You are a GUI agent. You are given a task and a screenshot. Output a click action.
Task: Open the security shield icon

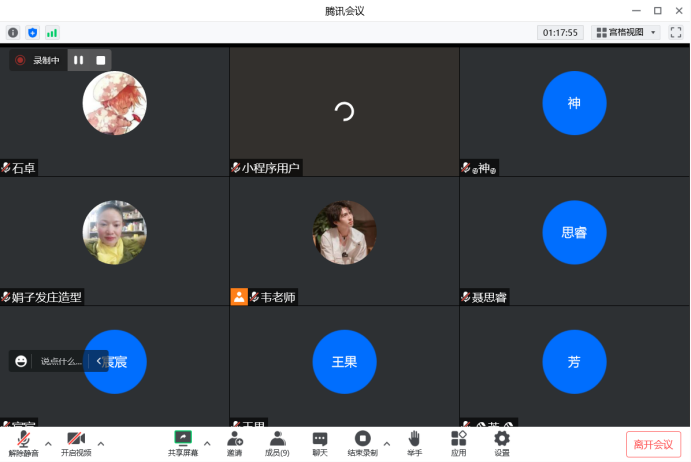pos(32,33)
